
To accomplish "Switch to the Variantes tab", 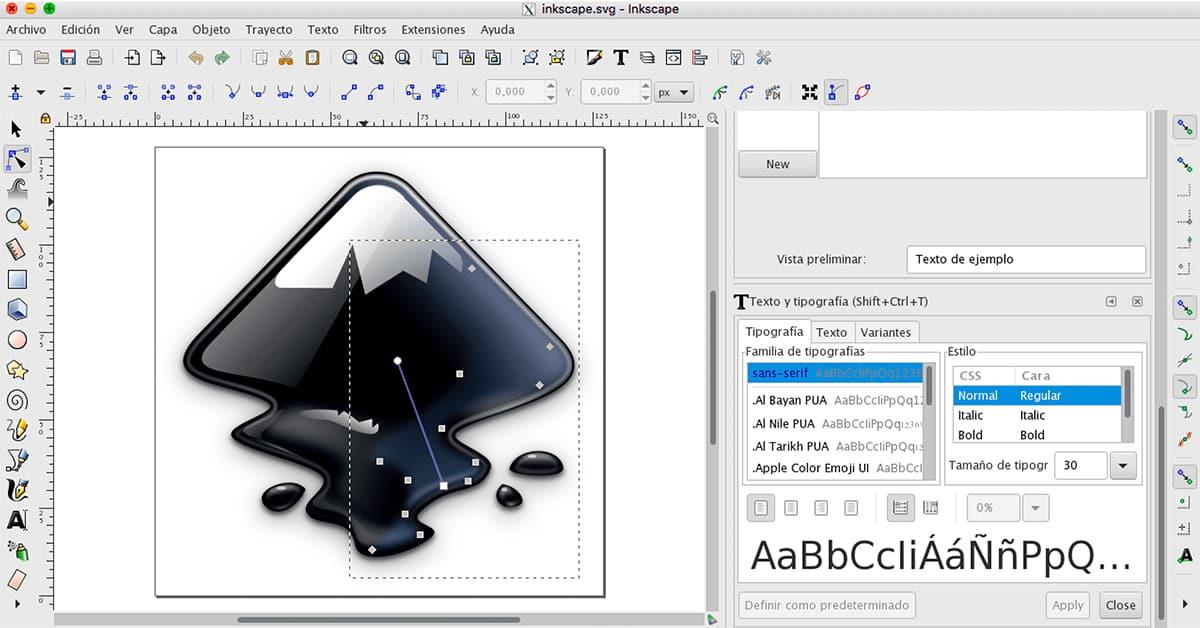I will (x=886, y=332).
